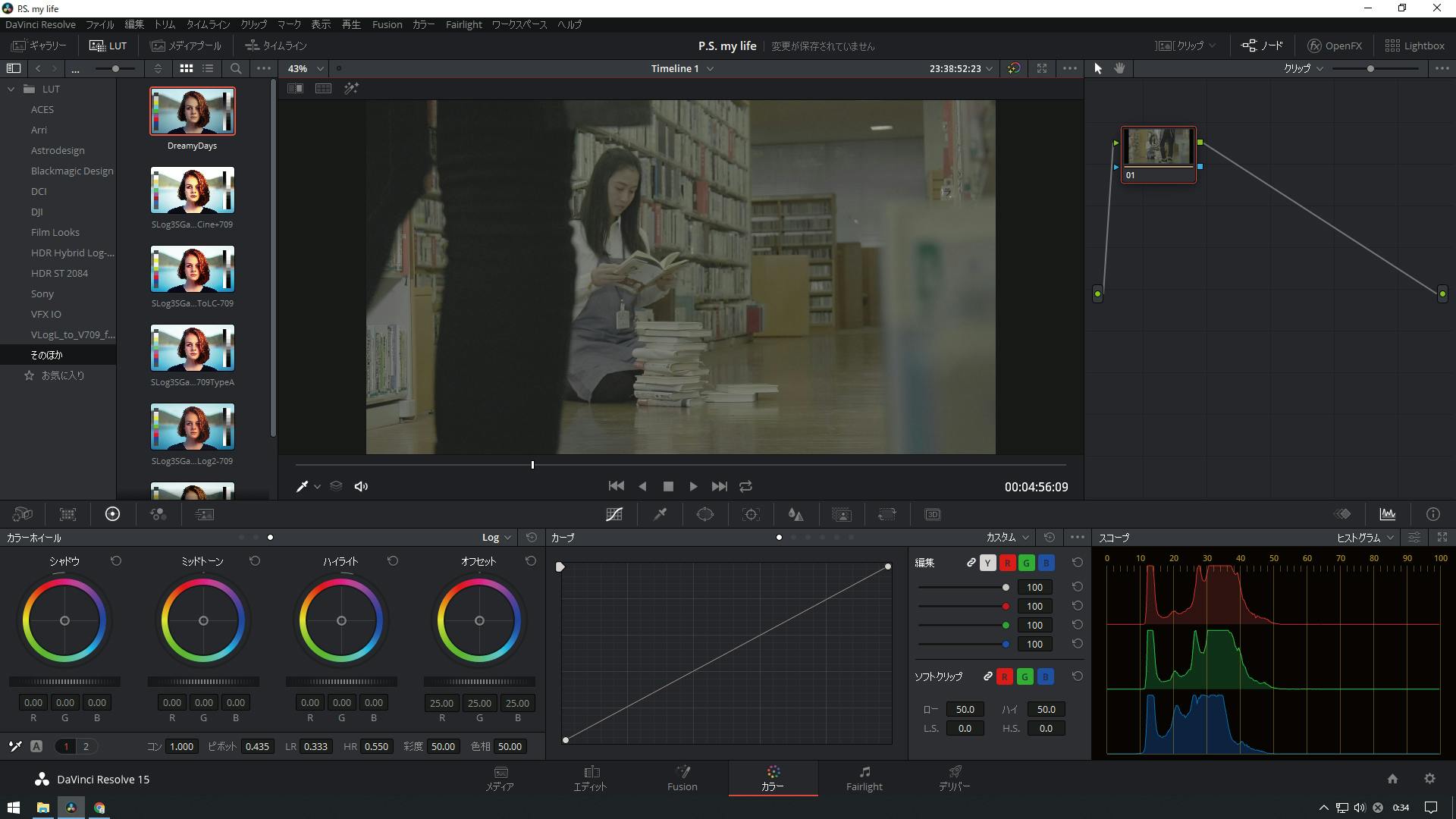Open the Power Window palette icon
The width and height of the screenshot is (1456, 819).
pyautogui.click(x=705, y=514)
